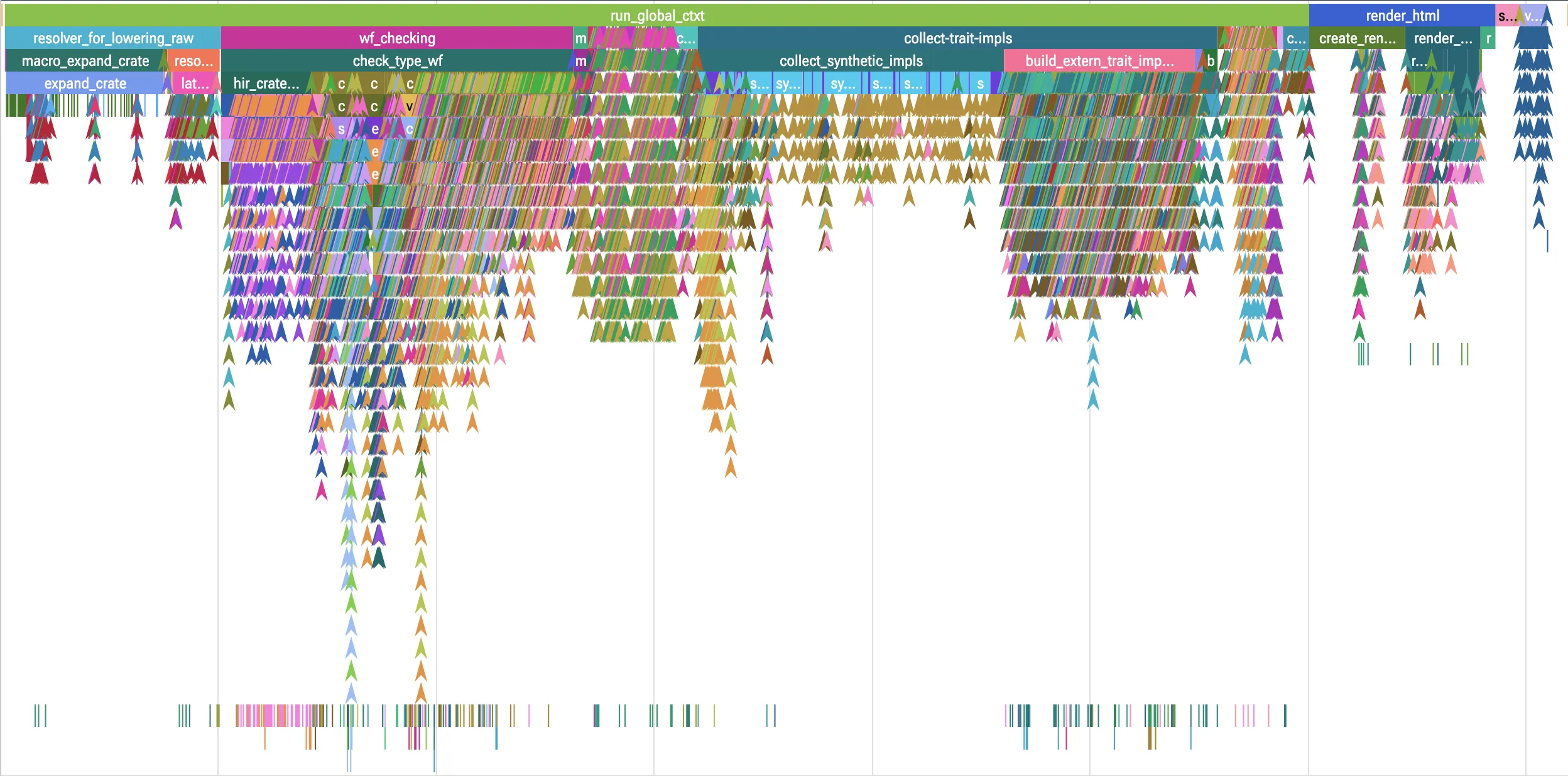The image size is (1568, 776).
Task: Click the purple 'e' frame
Action: click(375, 129)
